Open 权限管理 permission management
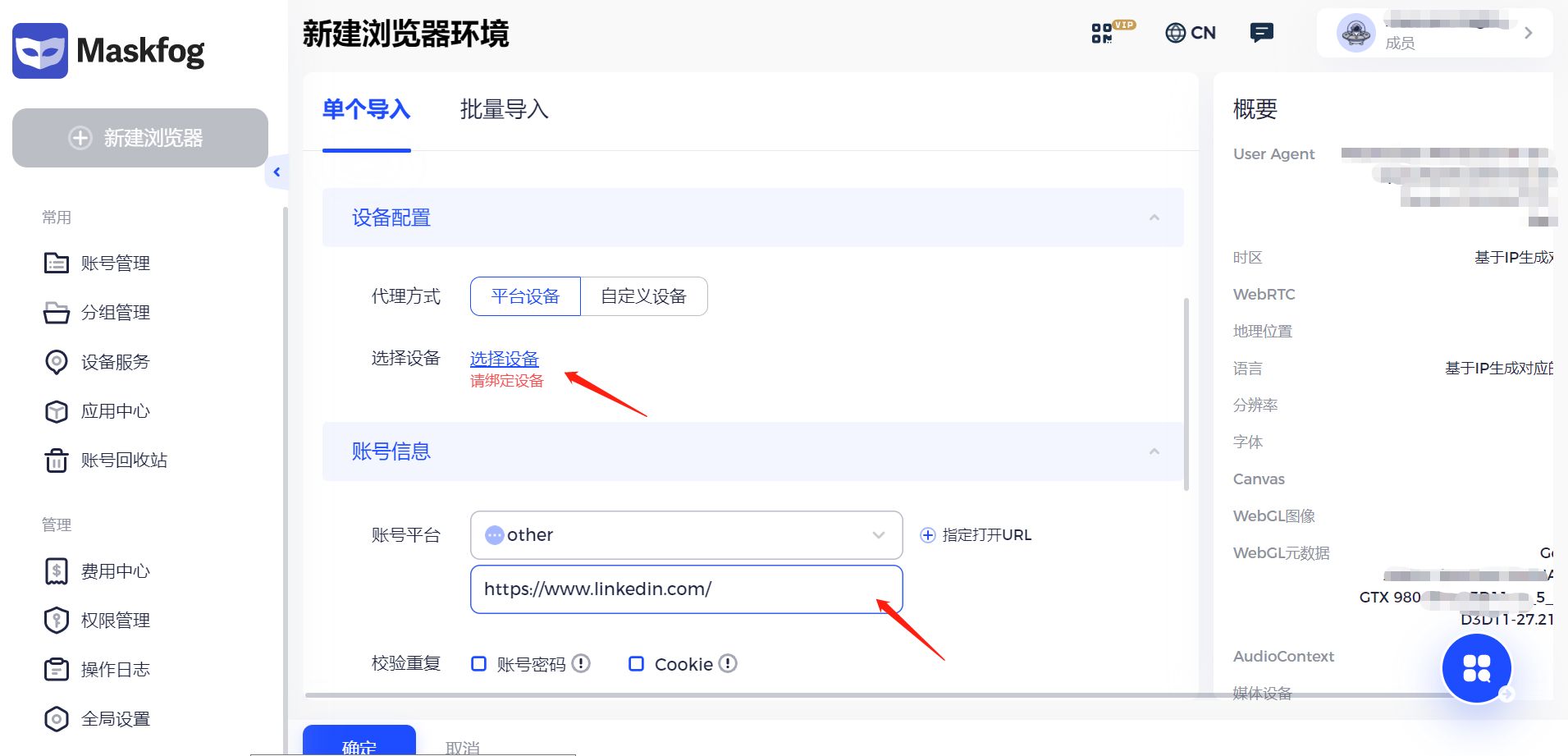 (x=115, y=620)
